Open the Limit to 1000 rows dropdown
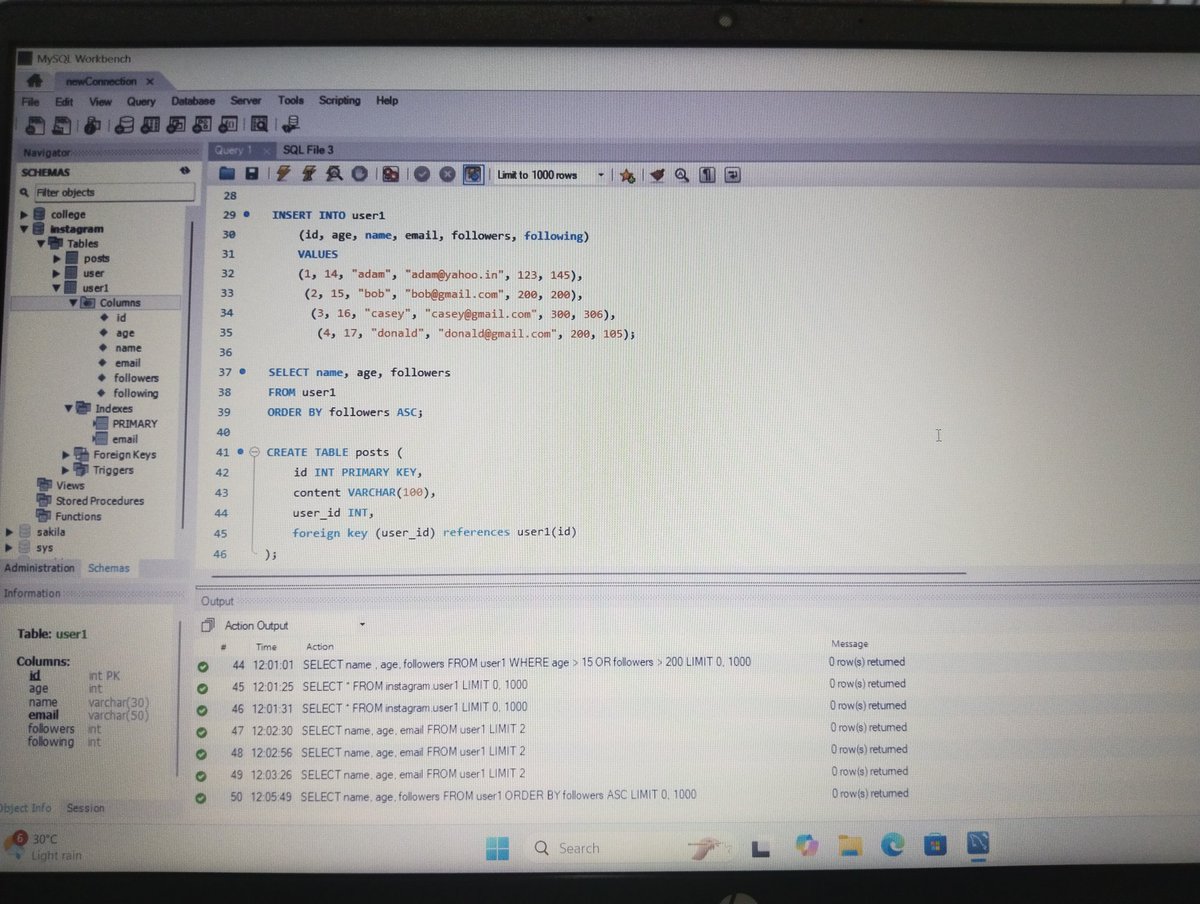Viewport: 1200px width, 904px height. (601, 175)
